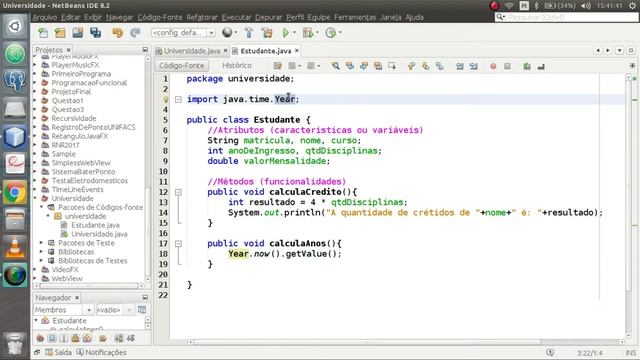
Task: Click the Uncomment icon in editor toolbar
Action: coord(541,66)
